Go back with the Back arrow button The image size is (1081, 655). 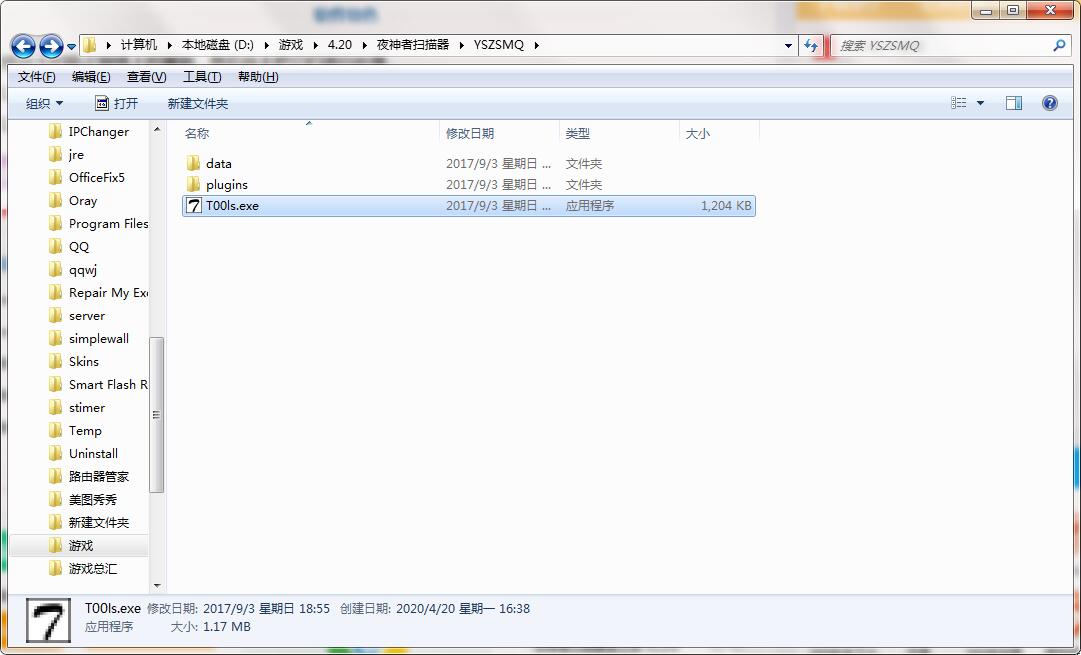(23, 46)
